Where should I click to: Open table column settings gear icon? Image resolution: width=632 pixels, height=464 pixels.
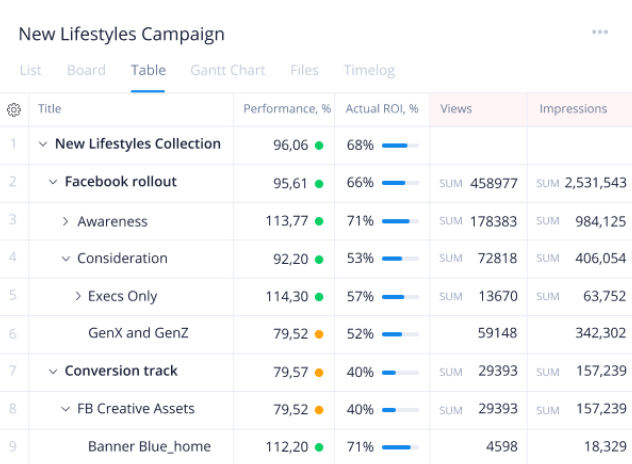14,110
